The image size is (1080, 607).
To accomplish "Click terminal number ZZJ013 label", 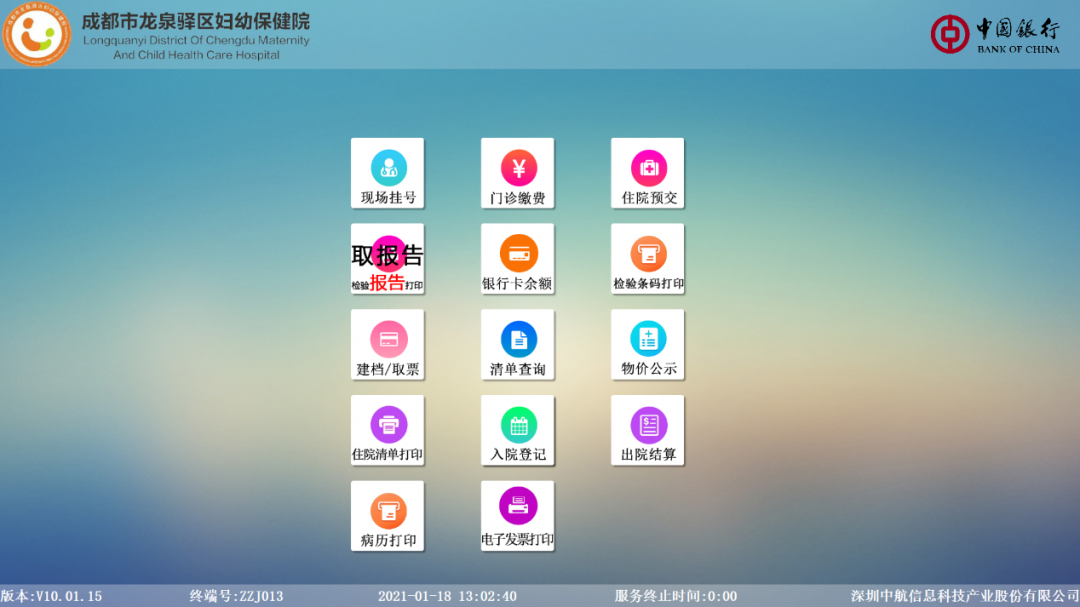I will (237, 596).
